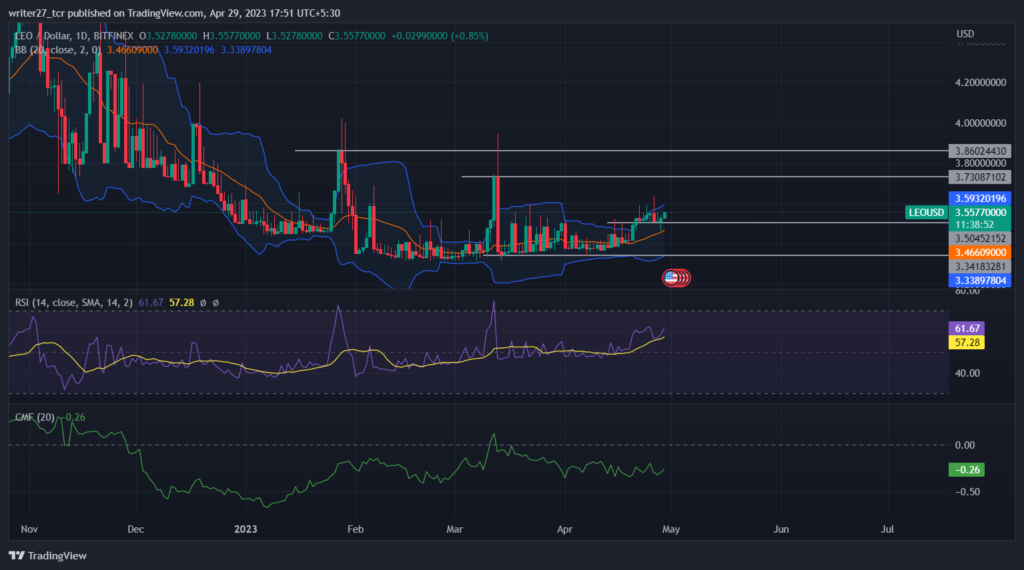Open the LEO / Dollar symbol legend

73,36
